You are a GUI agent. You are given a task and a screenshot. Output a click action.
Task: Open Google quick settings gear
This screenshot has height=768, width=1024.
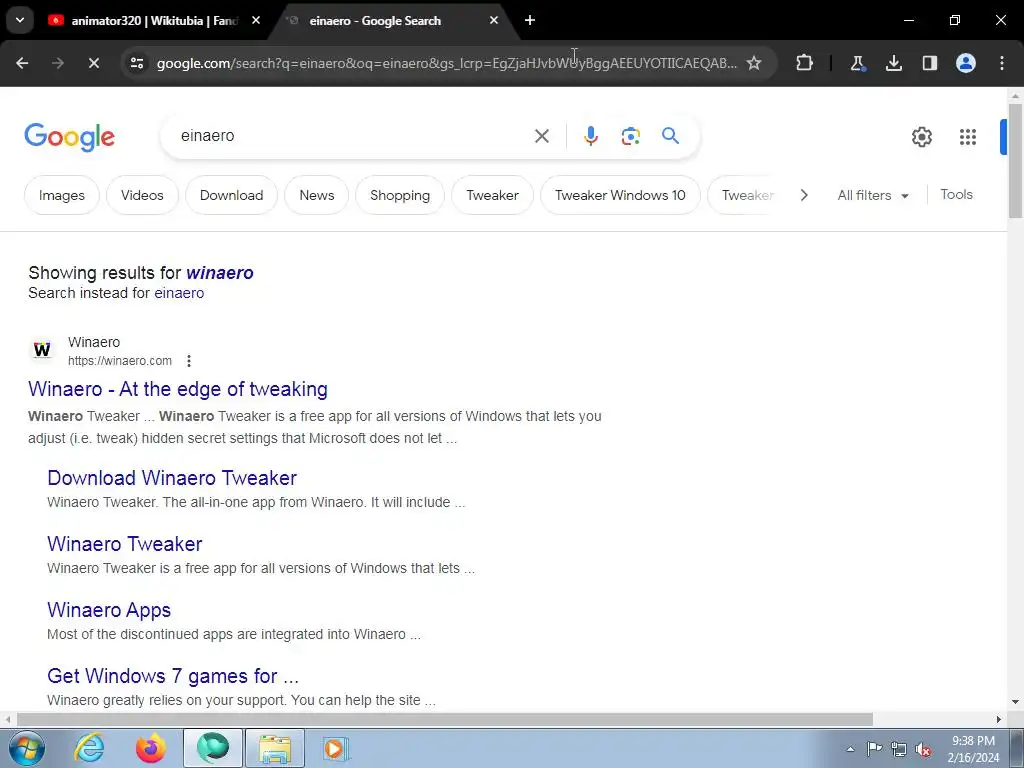coord(921,136)
